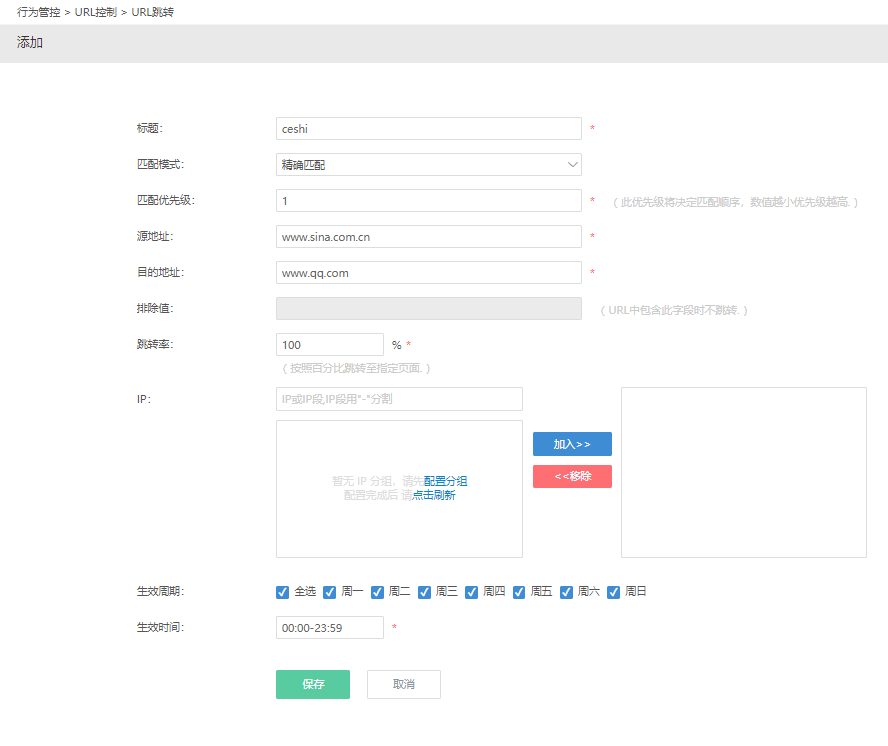This screenshot has height=746, width=888.
Task: Disable the 周日 checkbox
Action: tap(614, 592)
